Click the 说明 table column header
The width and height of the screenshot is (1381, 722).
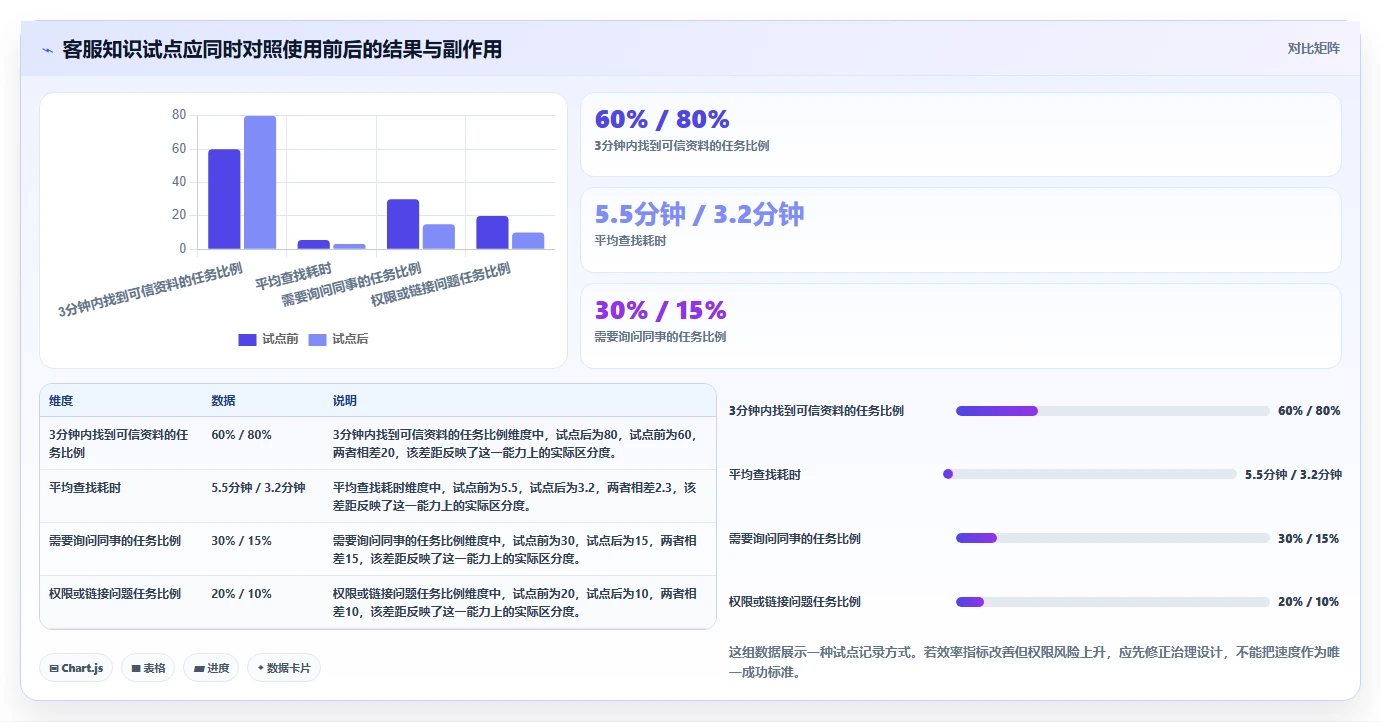tap(345, 401)
